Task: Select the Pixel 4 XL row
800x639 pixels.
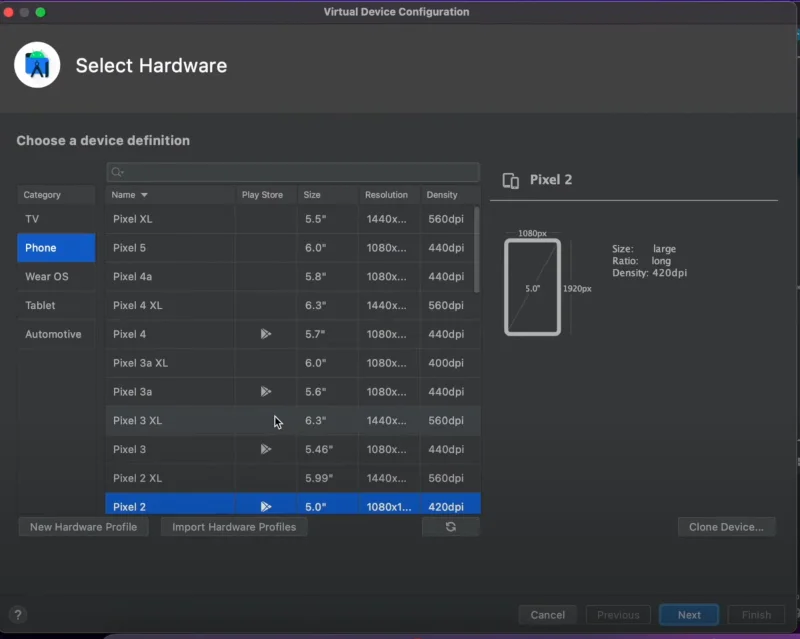Action: pyautogui.click(x=170, y=305)
